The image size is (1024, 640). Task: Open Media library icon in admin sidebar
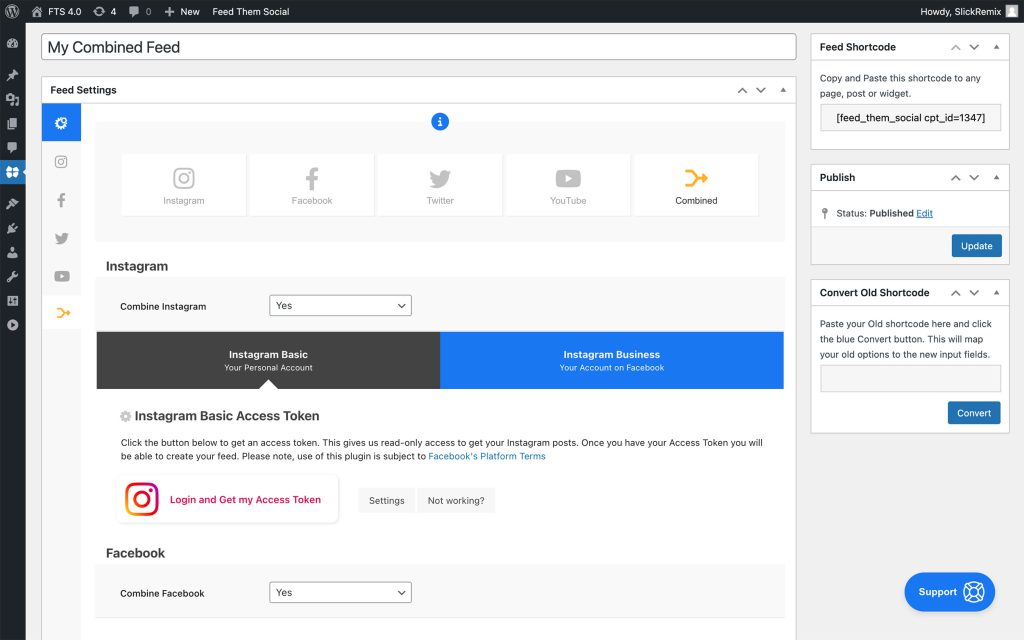pos(12,99)
